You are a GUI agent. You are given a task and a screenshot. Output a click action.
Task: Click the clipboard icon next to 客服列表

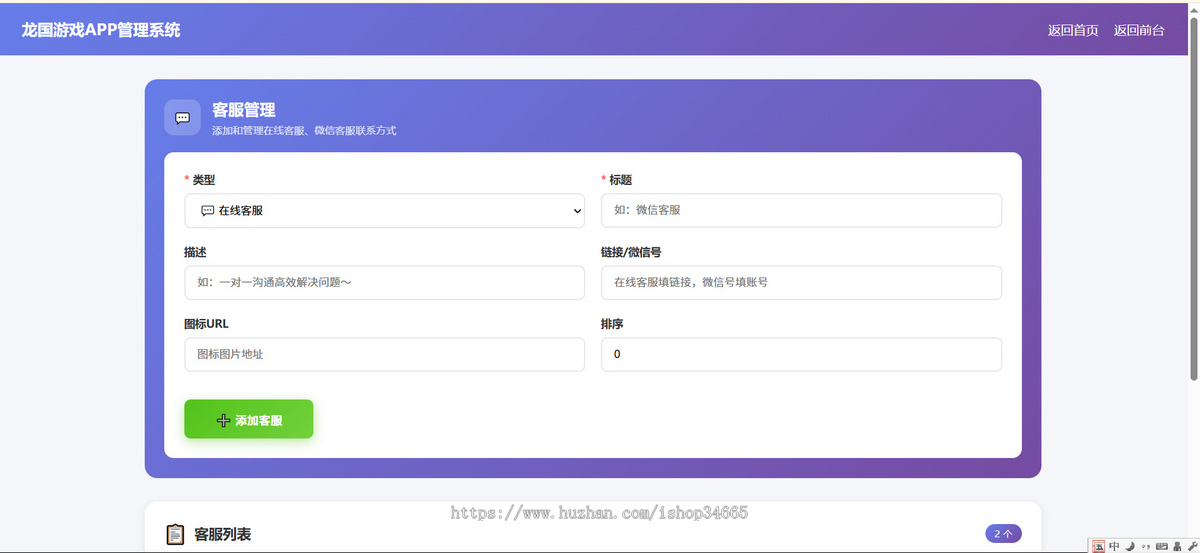point(175,535)
